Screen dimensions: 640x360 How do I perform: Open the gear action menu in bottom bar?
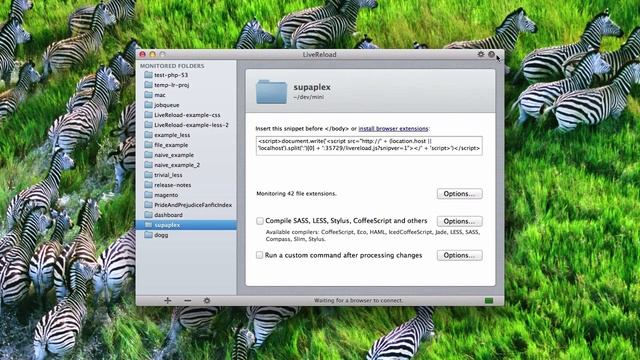coord(207,300)
